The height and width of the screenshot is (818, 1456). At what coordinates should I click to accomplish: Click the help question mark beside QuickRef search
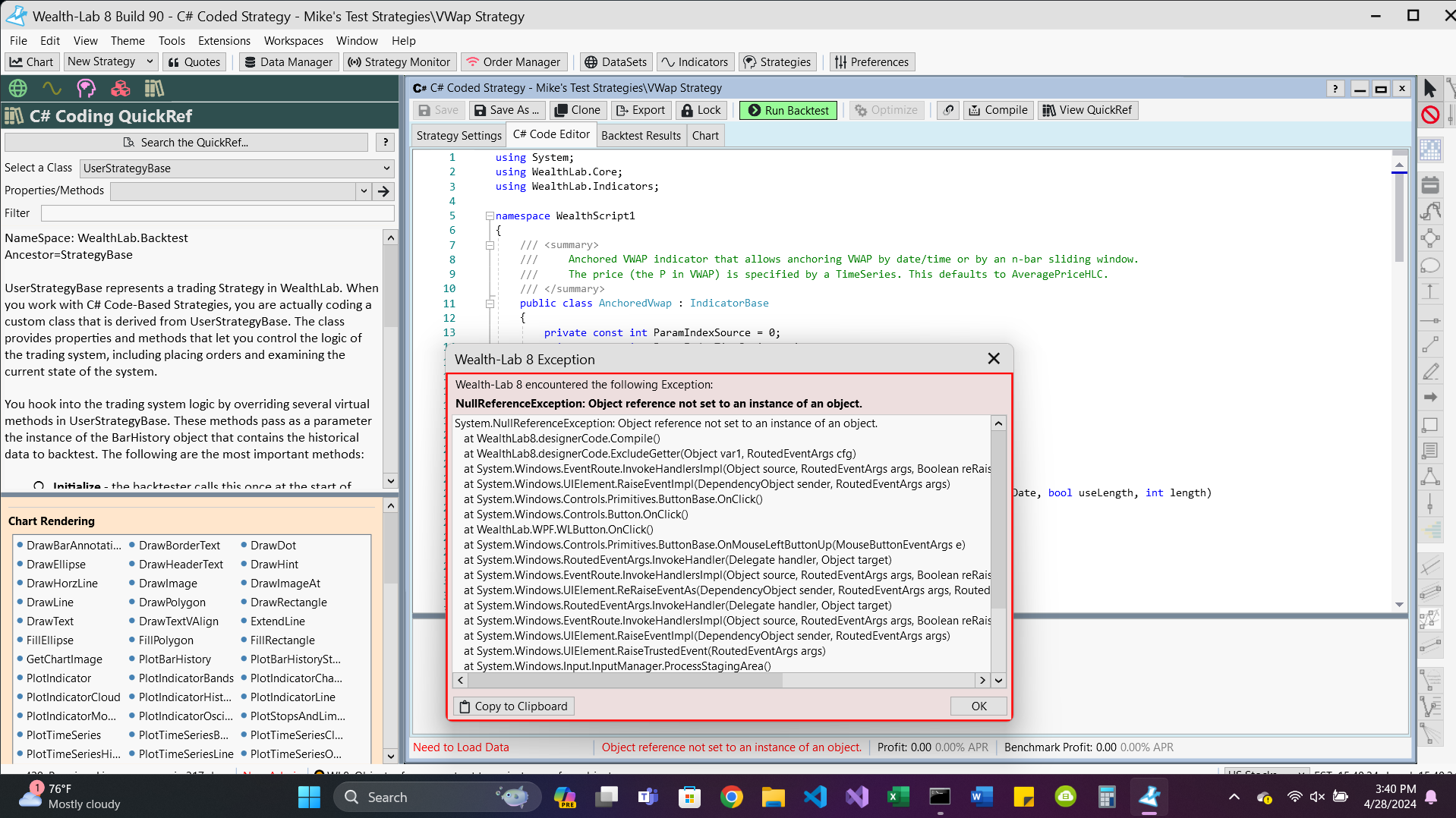point(386,142)
